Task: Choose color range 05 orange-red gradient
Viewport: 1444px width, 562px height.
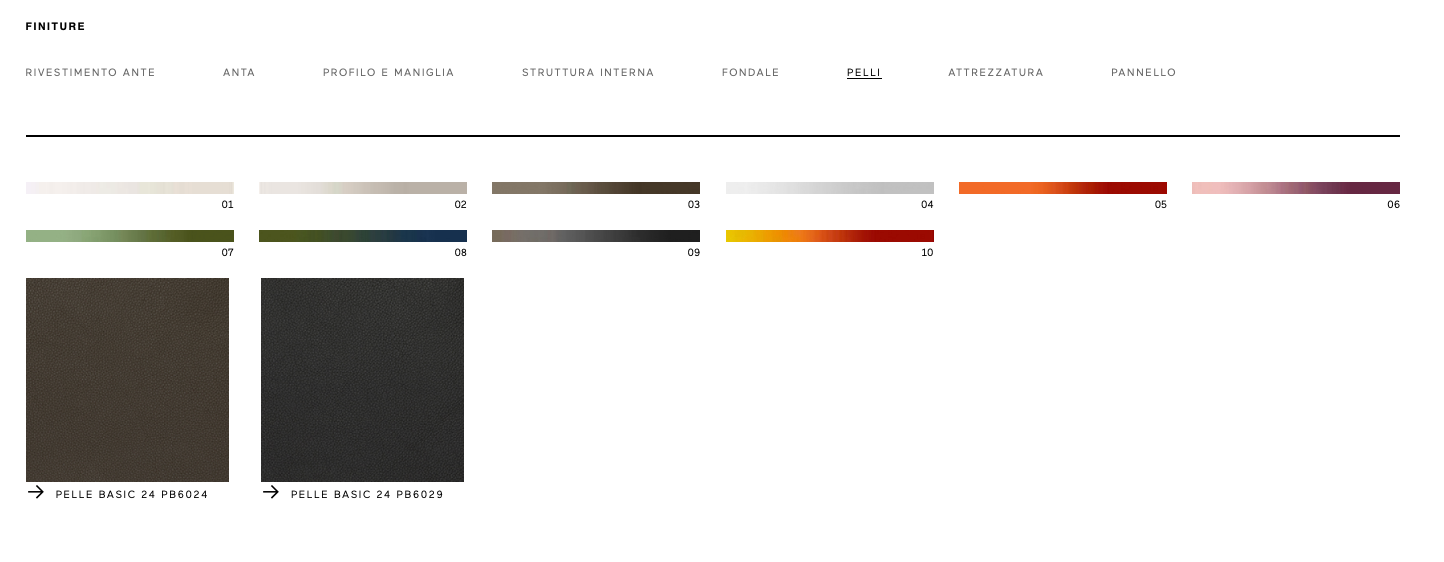Action: pyautogui.click(x=1063, y=188)
